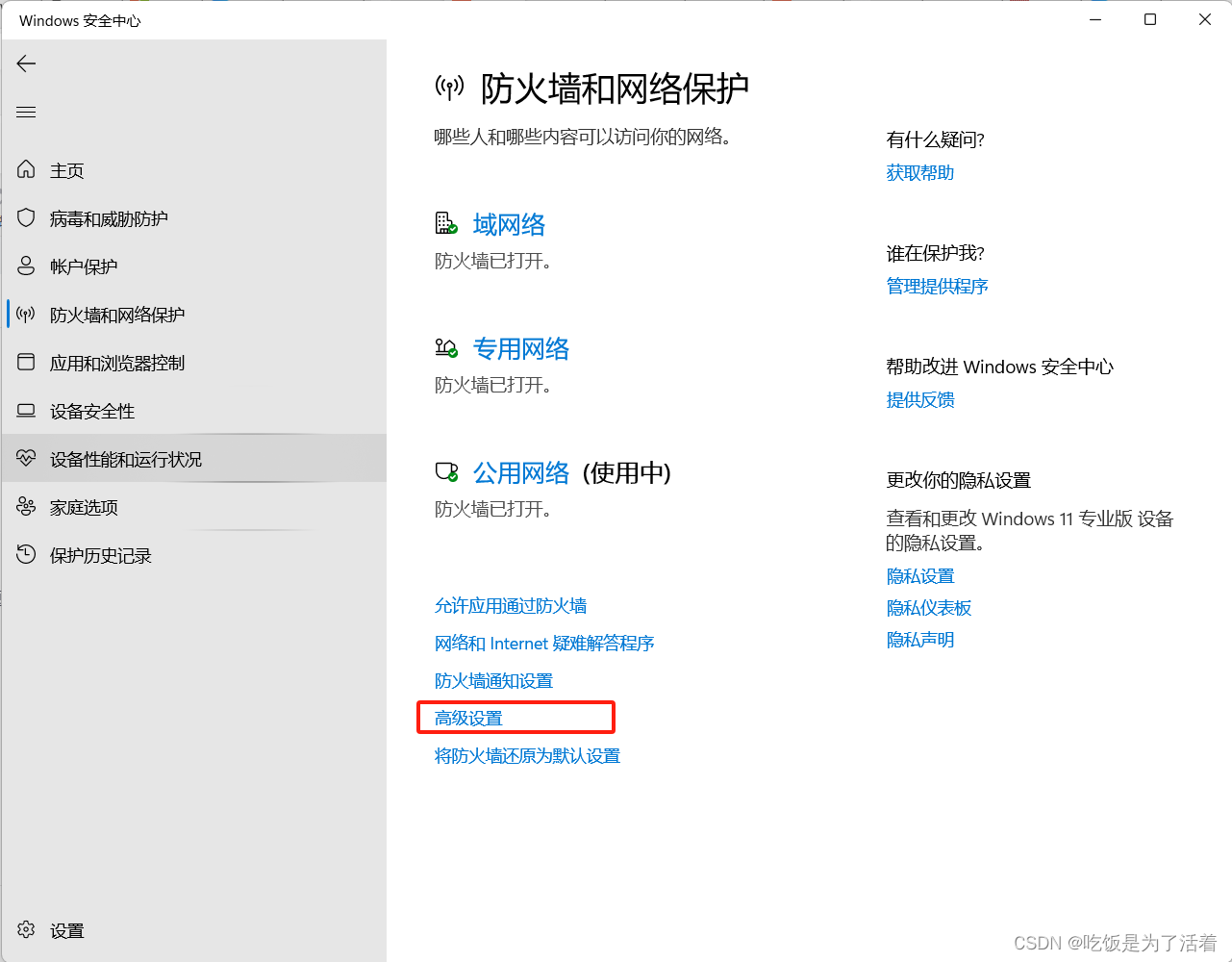Open the hamburger navigation menu
This screenshot has height=962, width=1232.
(26, 113)
